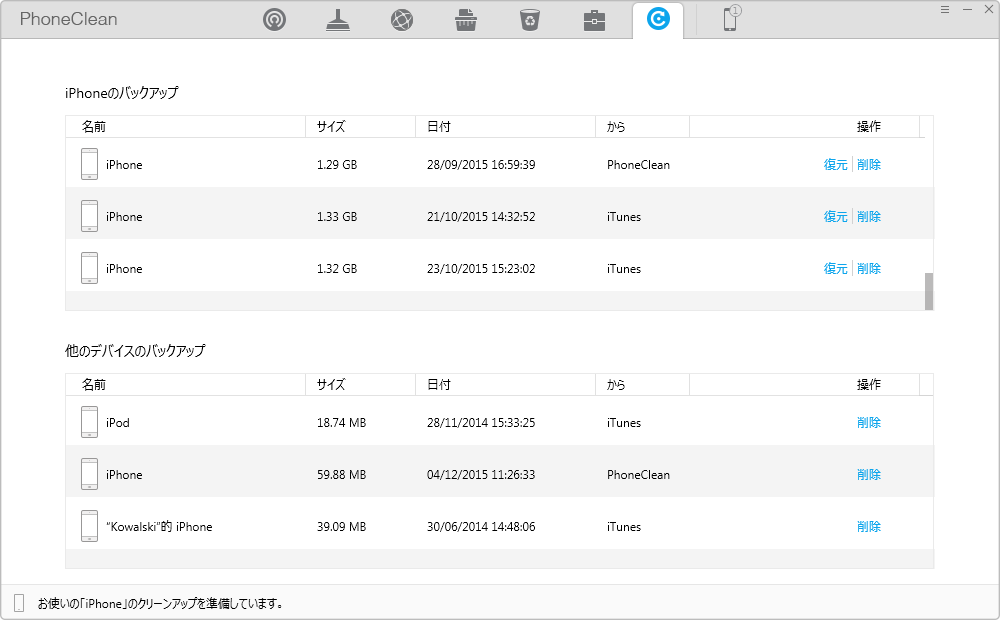Restore (復元) the 1.33 GB iTunes backup
The width and height of the screenshot is (1000, 620).
(x=835, y=217)
